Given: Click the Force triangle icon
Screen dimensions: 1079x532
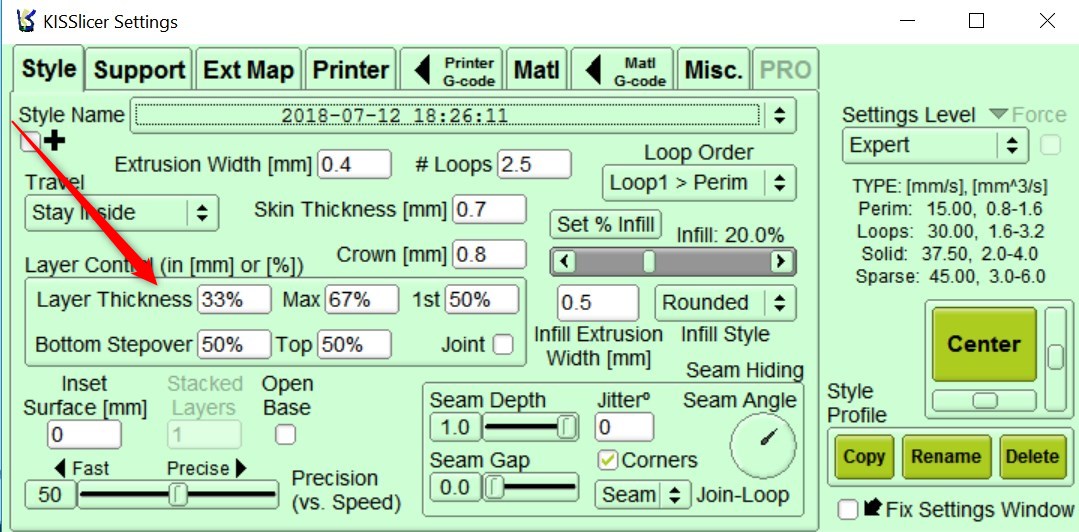Looking at the screenshot, I should (x=998, y=114).
